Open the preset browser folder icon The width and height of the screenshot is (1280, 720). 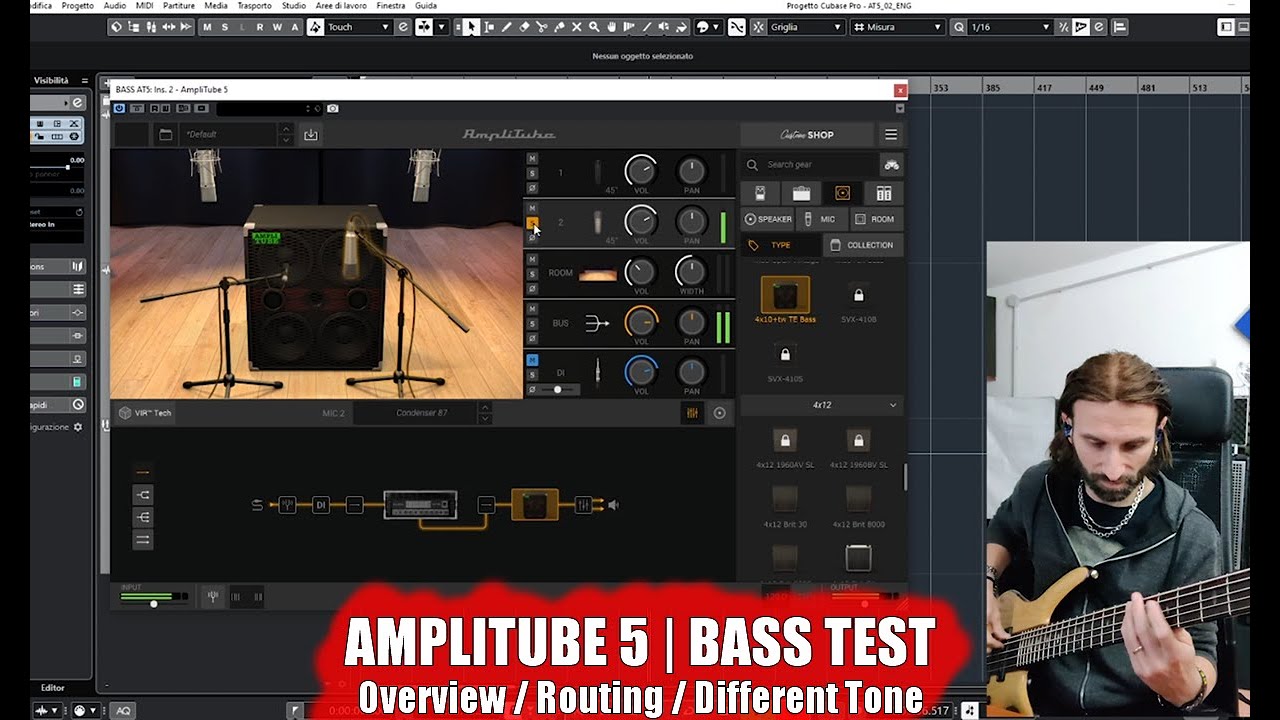[x=166, y=134]
